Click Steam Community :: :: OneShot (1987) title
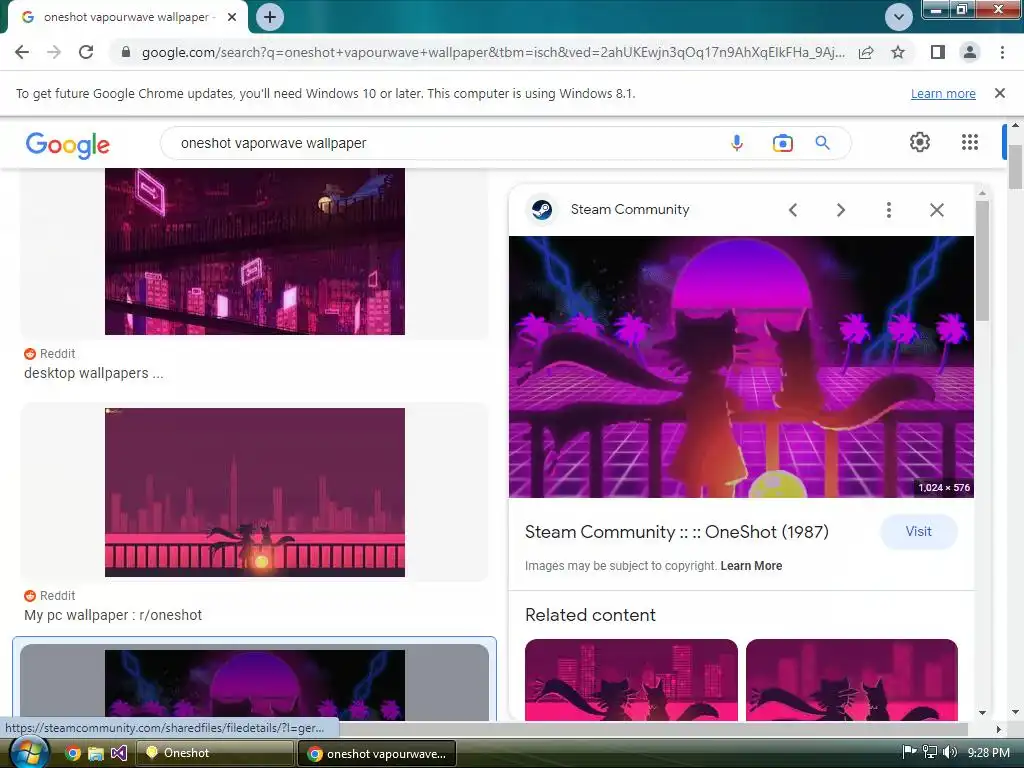 (677, 532)
